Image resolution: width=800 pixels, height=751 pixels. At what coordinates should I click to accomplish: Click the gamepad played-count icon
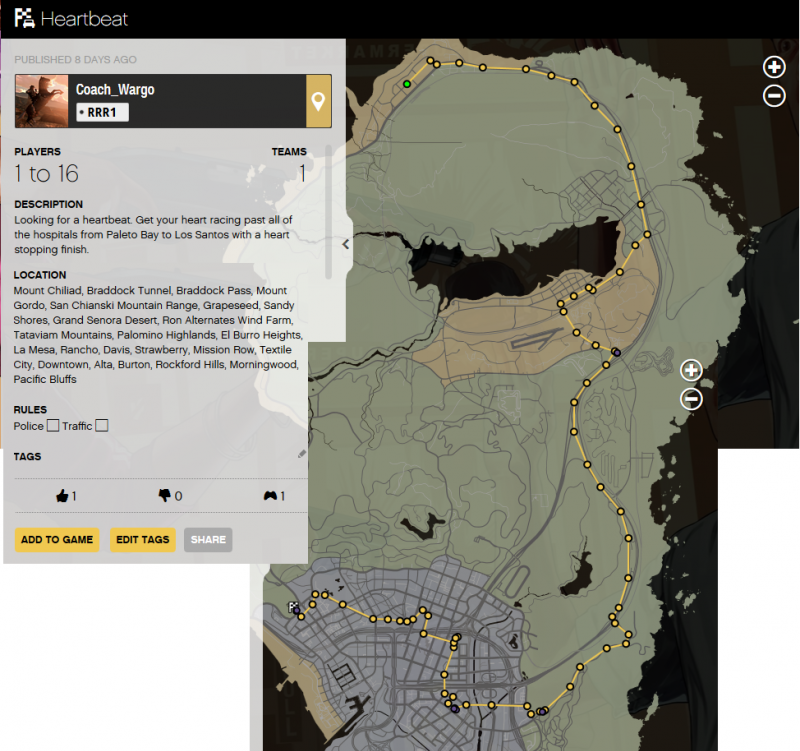pyautogui.click(x=269, y=496)
